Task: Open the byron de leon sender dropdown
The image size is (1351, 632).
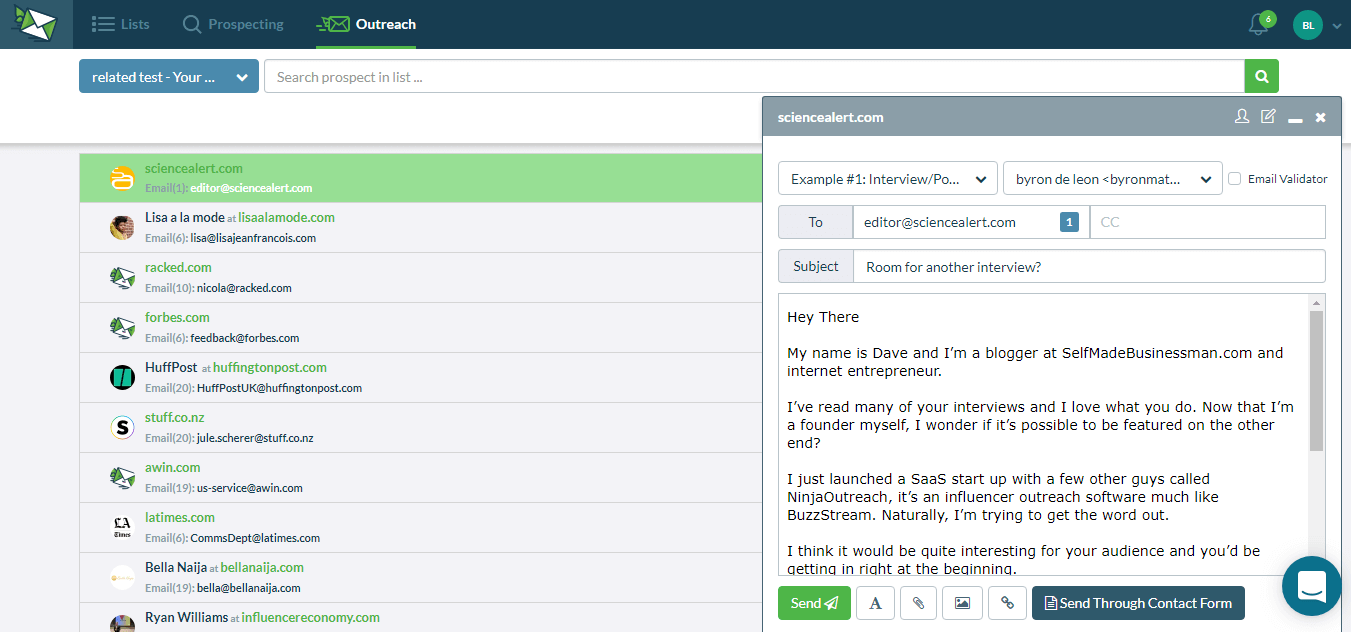Action: (1113, 179)
